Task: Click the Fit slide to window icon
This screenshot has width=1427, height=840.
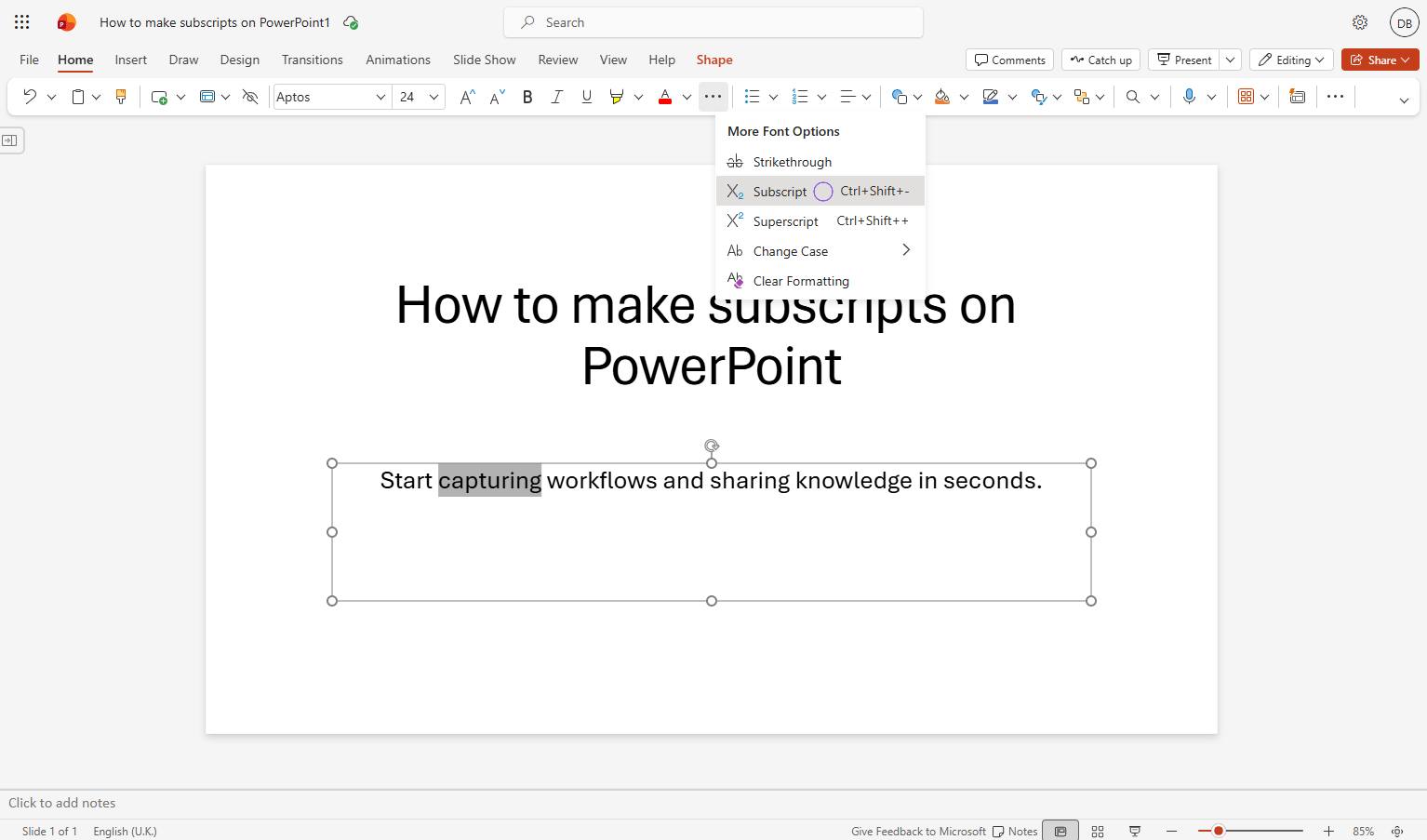Action: (1397, 831)
